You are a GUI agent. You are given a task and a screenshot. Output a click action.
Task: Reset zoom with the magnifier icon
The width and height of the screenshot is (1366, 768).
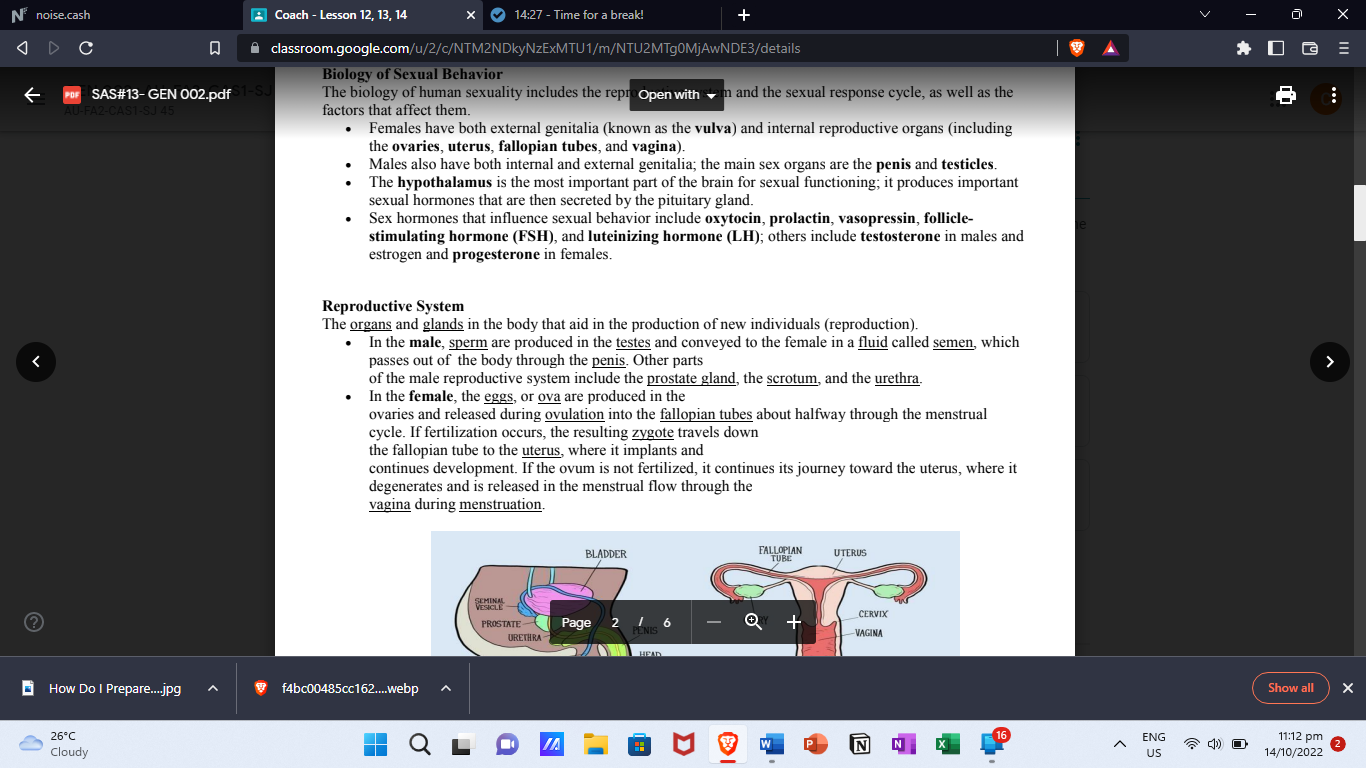point(754,622)
